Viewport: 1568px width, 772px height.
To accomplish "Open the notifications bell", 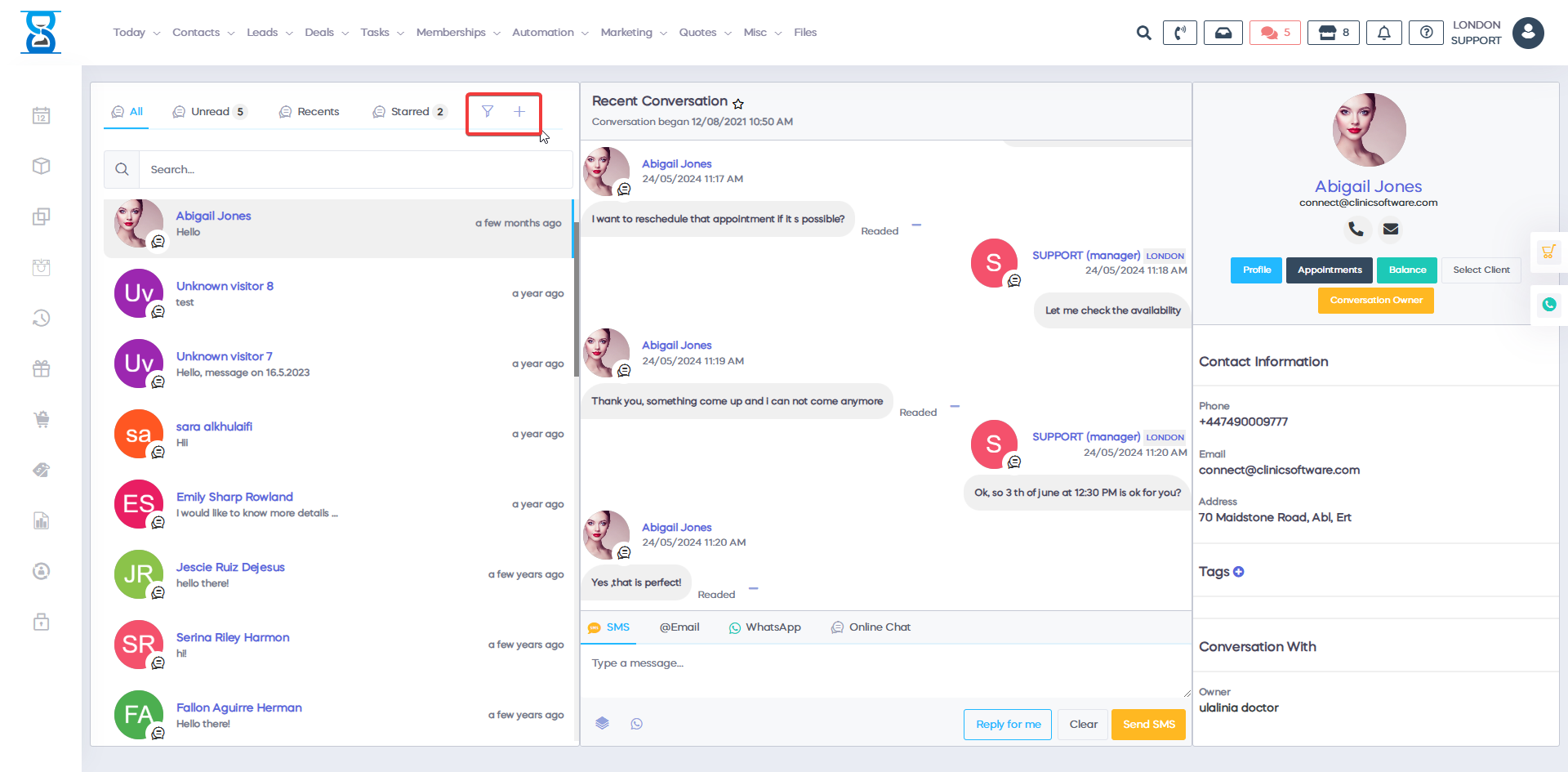I will tap(1383, 33).
